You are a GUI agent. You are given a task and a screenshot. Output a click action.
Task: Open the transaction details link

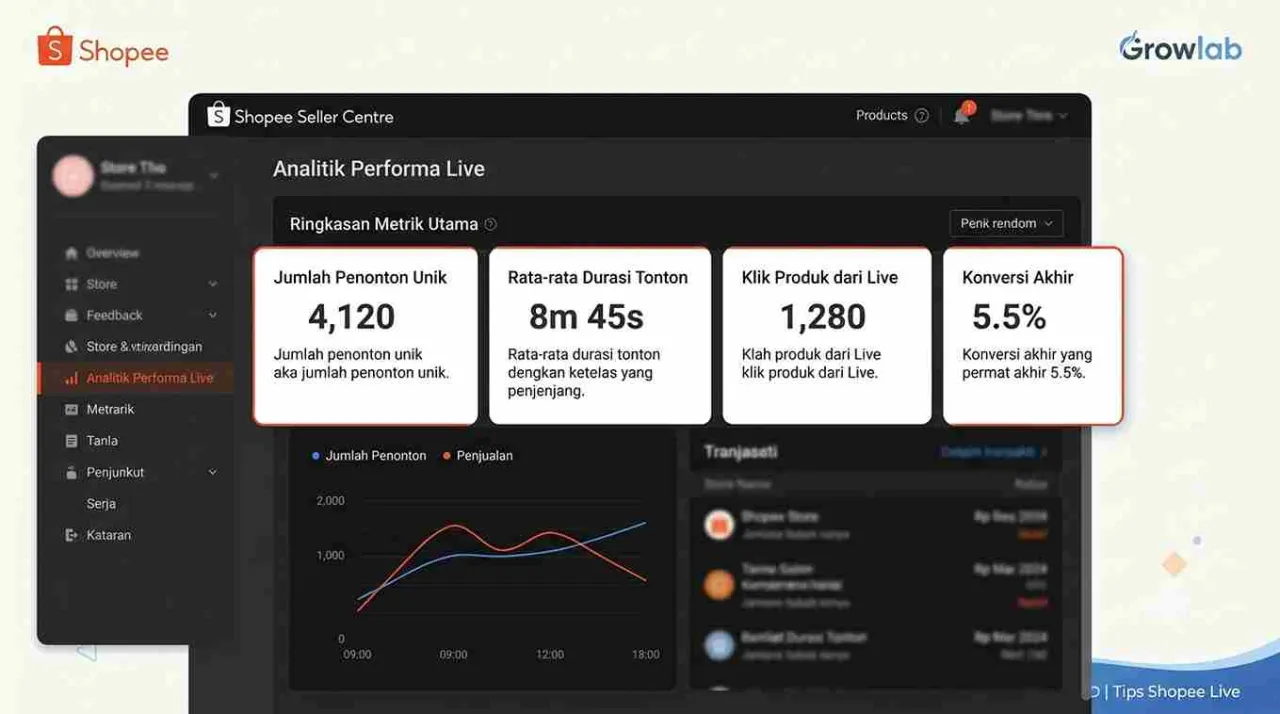(994, 452)
